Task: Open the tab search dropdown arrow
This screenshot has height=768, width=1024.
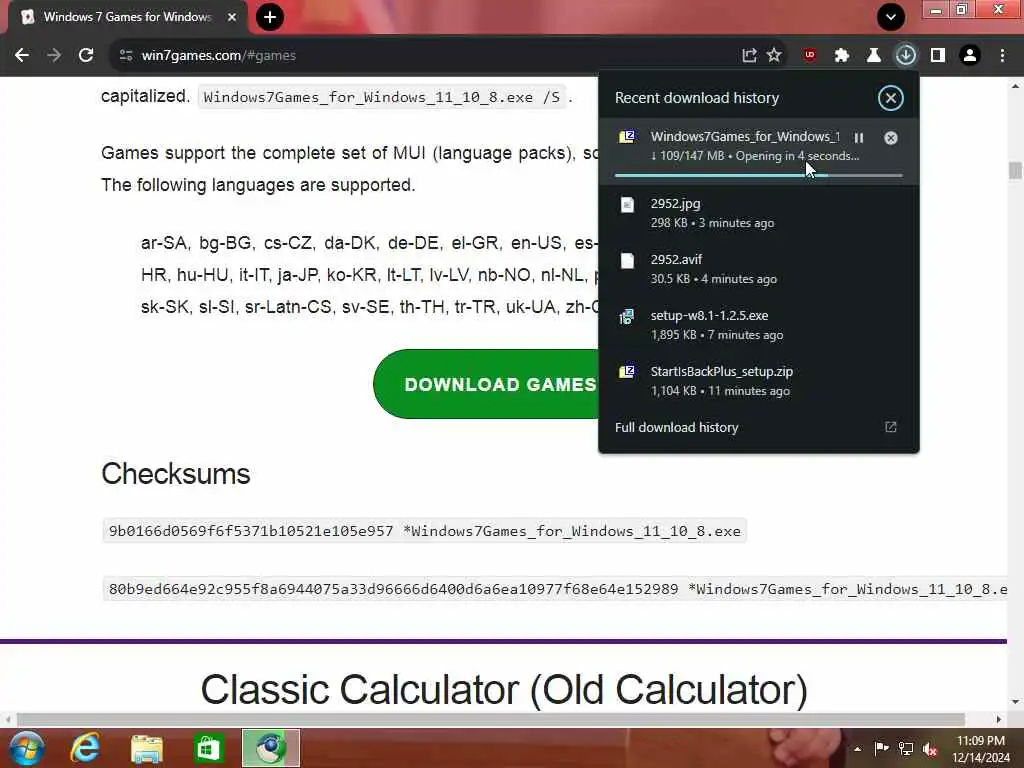Action: [x=891, y=17]
